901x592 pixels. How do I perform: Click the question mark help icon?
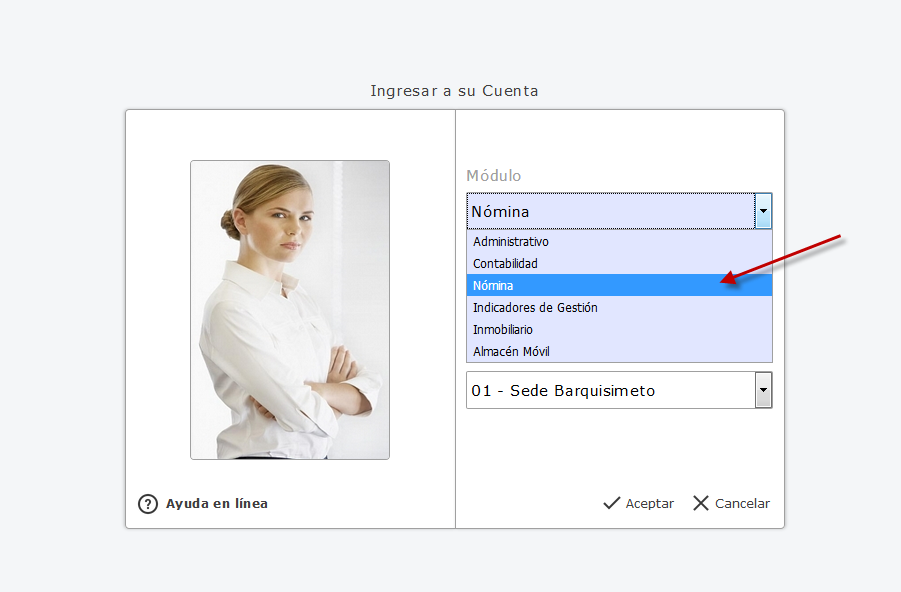[x=148, y=504]
